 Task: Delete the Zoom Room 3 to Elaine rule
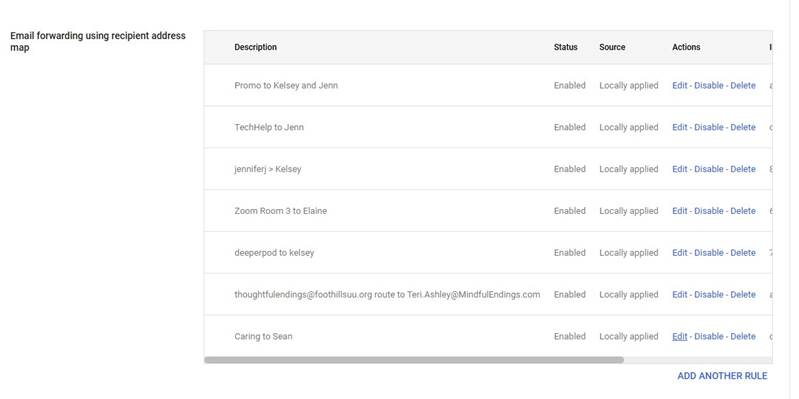742,211
